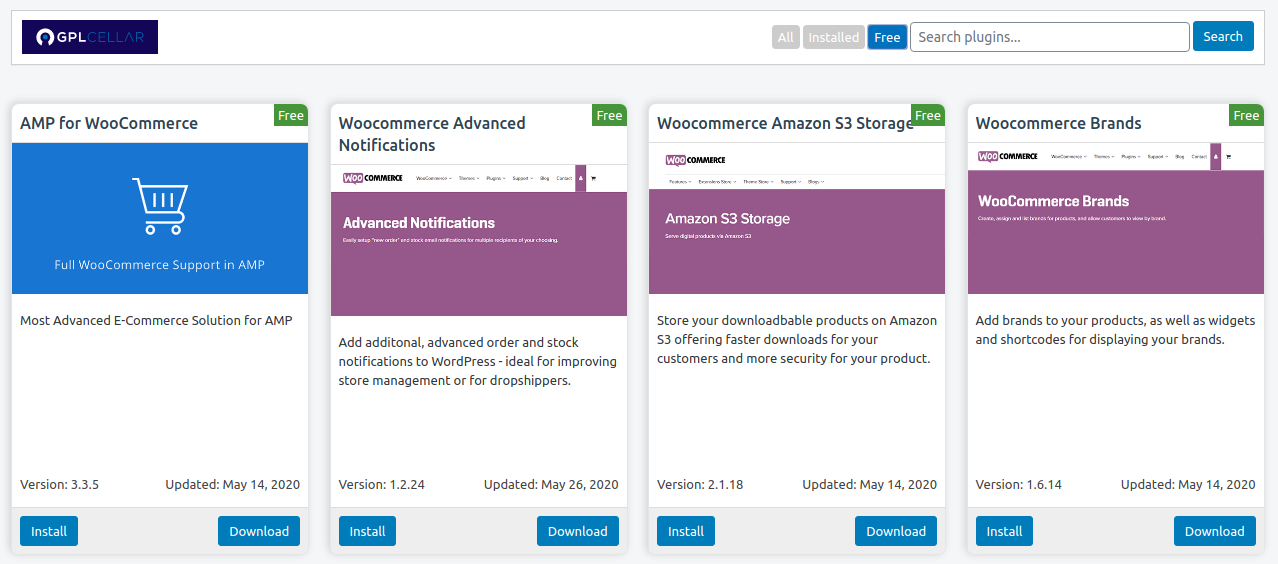Install Woocommerce Advanced Notifications

point(367,531)
